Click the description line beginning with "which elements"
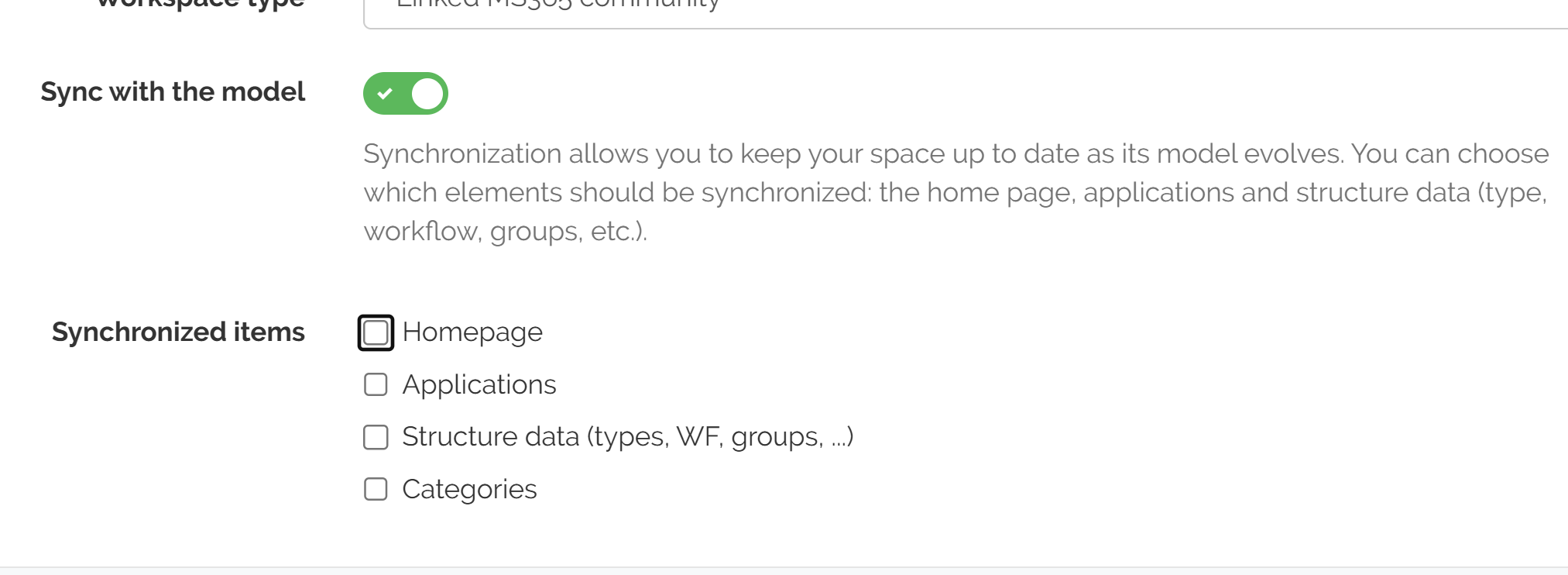The width and height of the screenshot is (1568, 575). click(x=955, y=193)
